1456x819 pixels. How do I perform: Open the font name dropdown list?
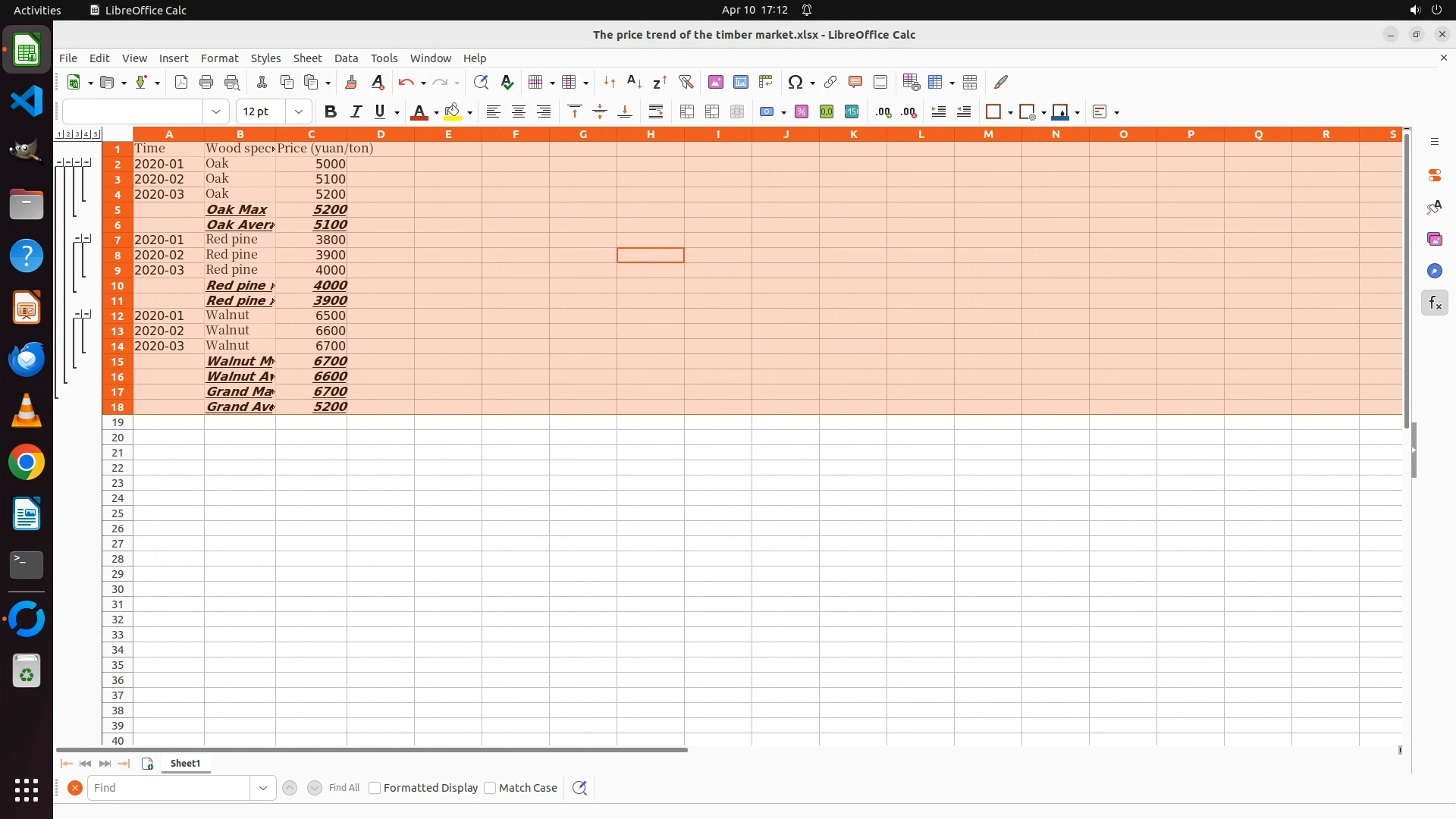[x=216, y=112]
